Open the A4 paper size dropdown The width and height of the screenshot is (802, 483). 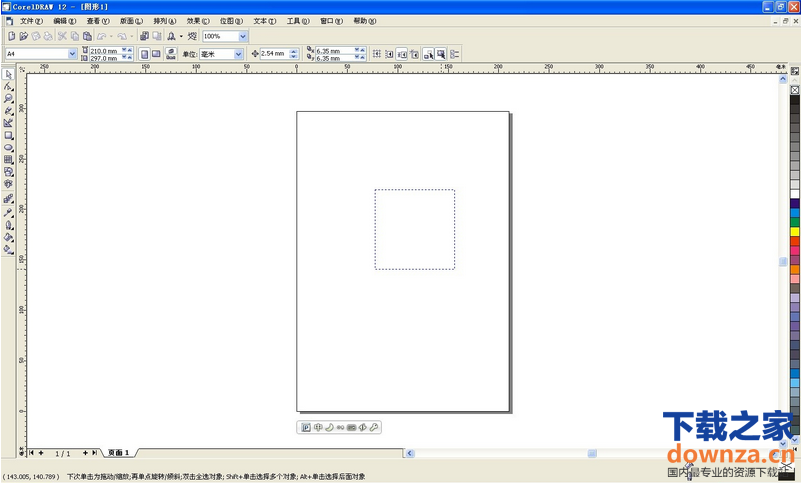(72, 54)
